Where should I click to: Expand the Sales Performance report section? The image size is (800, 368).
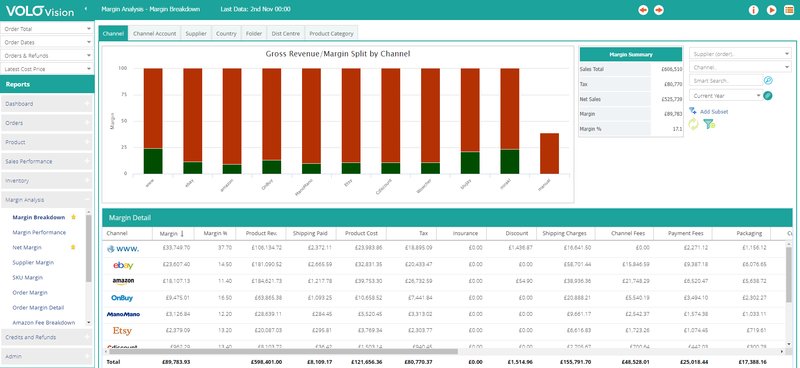(46, 161)
